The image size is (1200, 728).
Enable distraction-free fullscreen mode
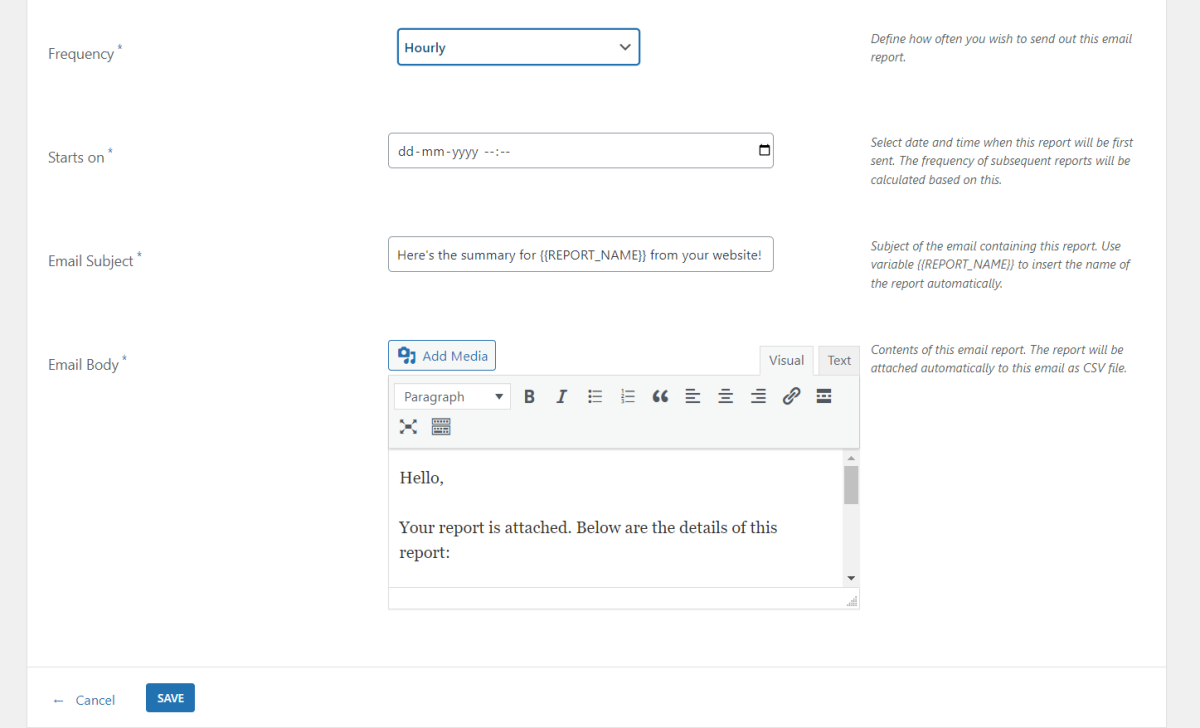click(x=408, y=427)
